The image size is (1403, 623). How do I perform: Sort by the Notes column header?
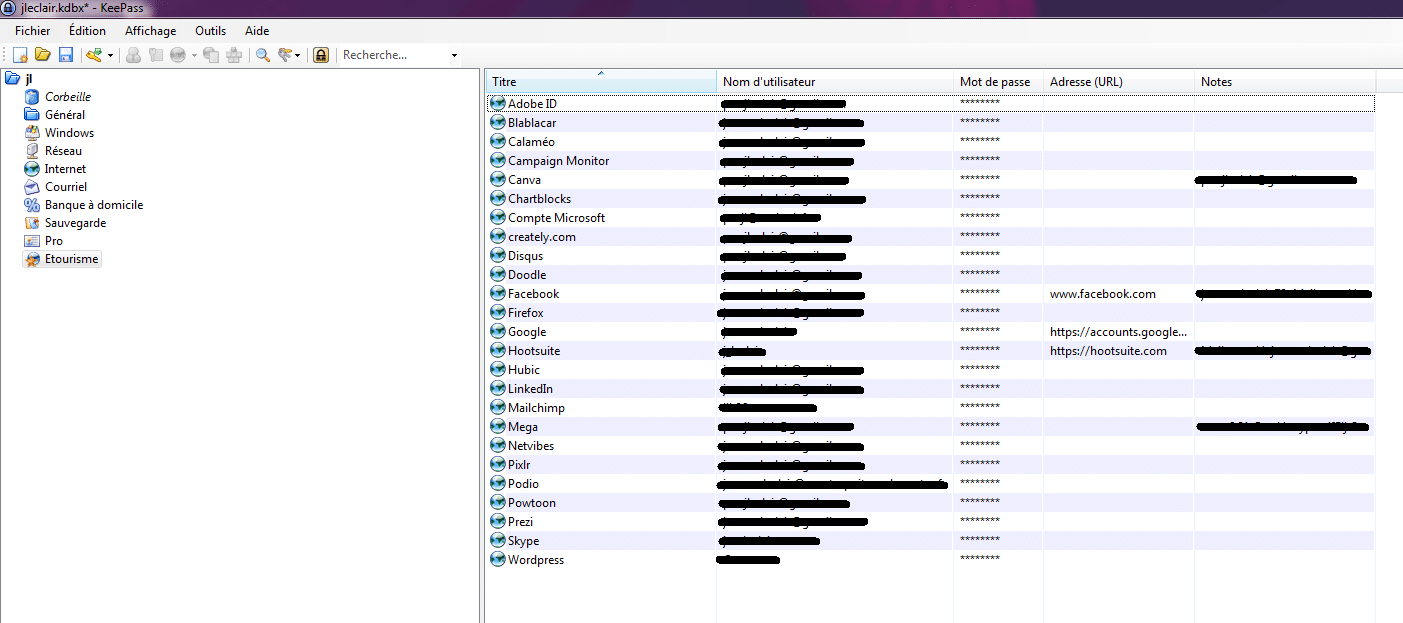click(1285, 82)
